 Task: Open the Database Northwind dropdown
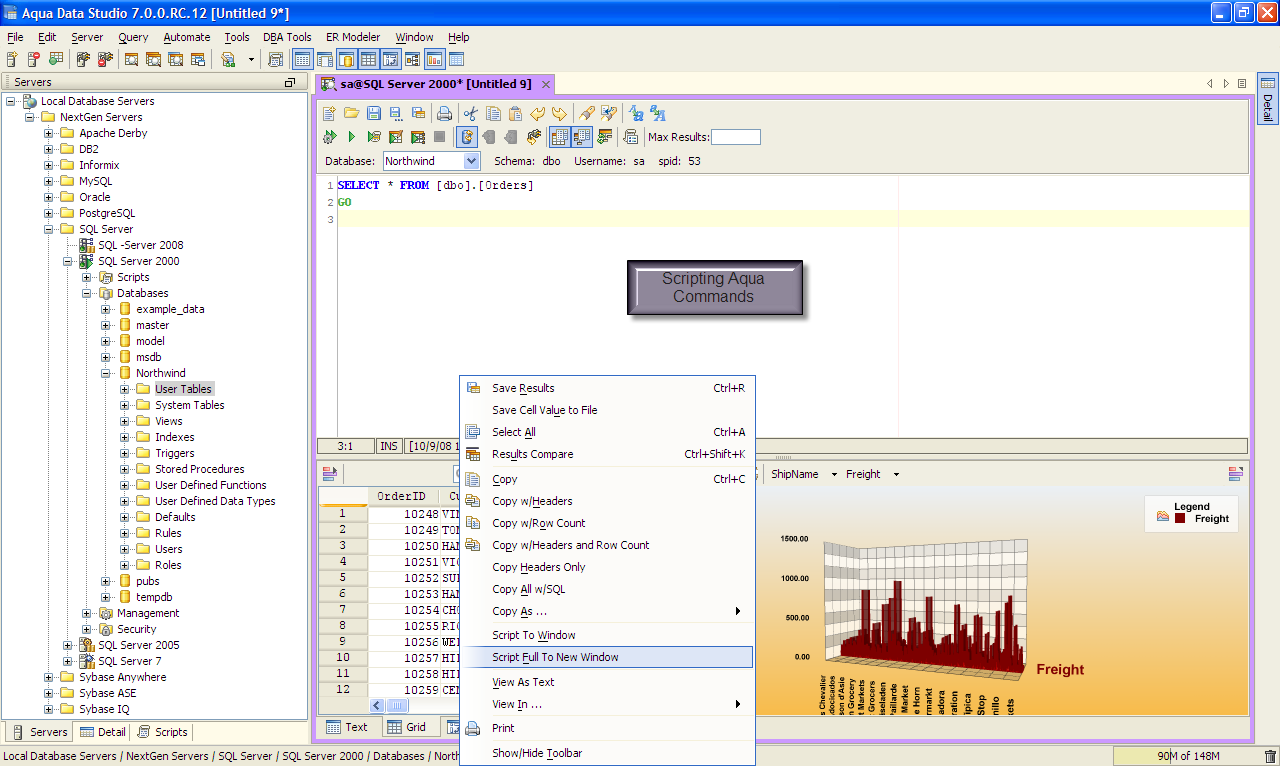coord(472,161)
